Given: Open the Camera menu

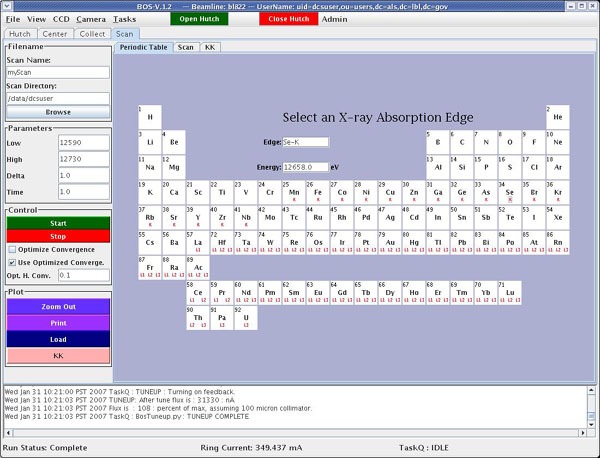Looking at the screenshot, I should pyautogui.click(x=90, y=19).
